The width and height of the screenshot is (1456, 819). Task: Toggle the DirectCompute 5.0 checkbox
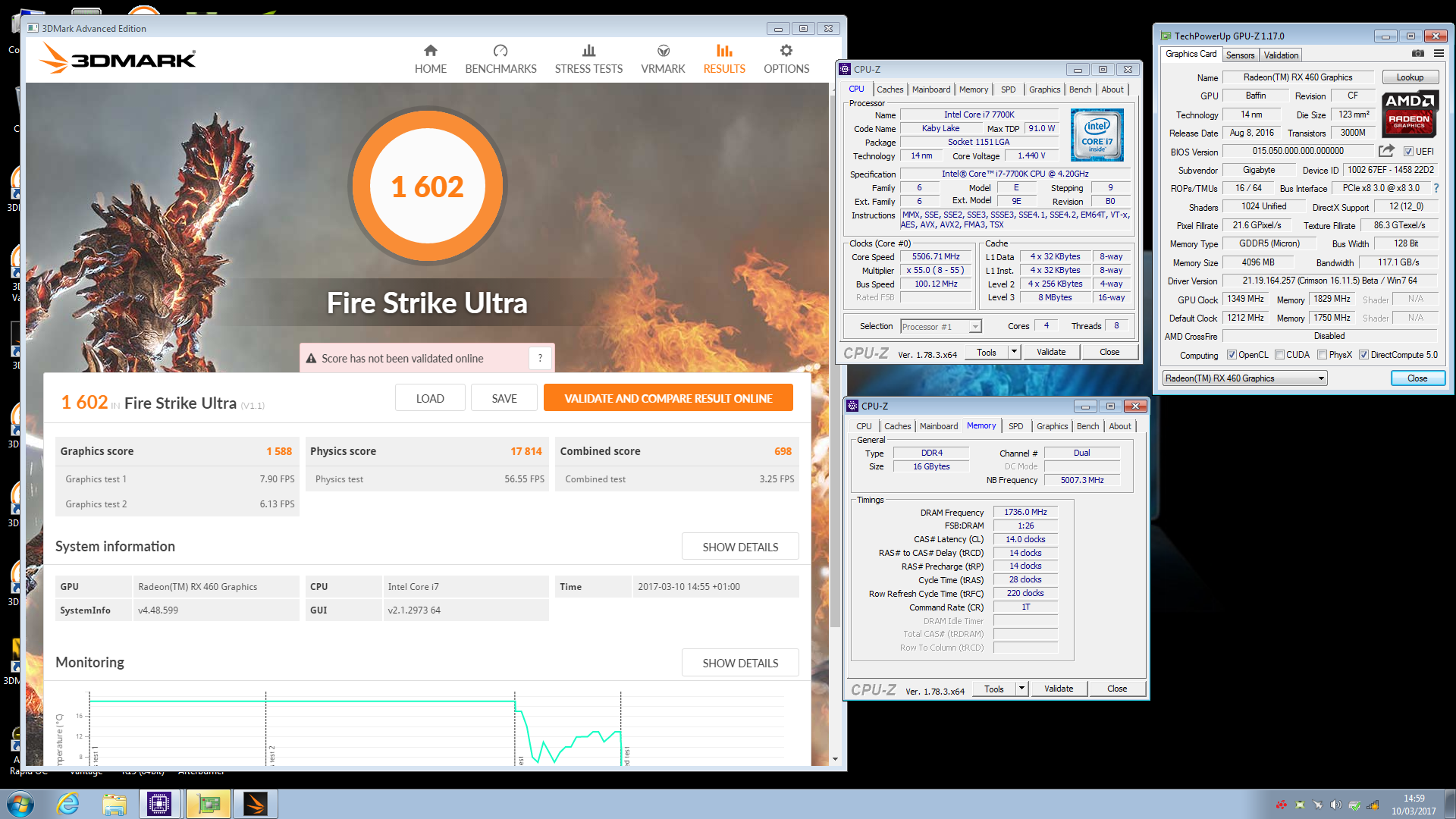click(x=1363, y=355)
